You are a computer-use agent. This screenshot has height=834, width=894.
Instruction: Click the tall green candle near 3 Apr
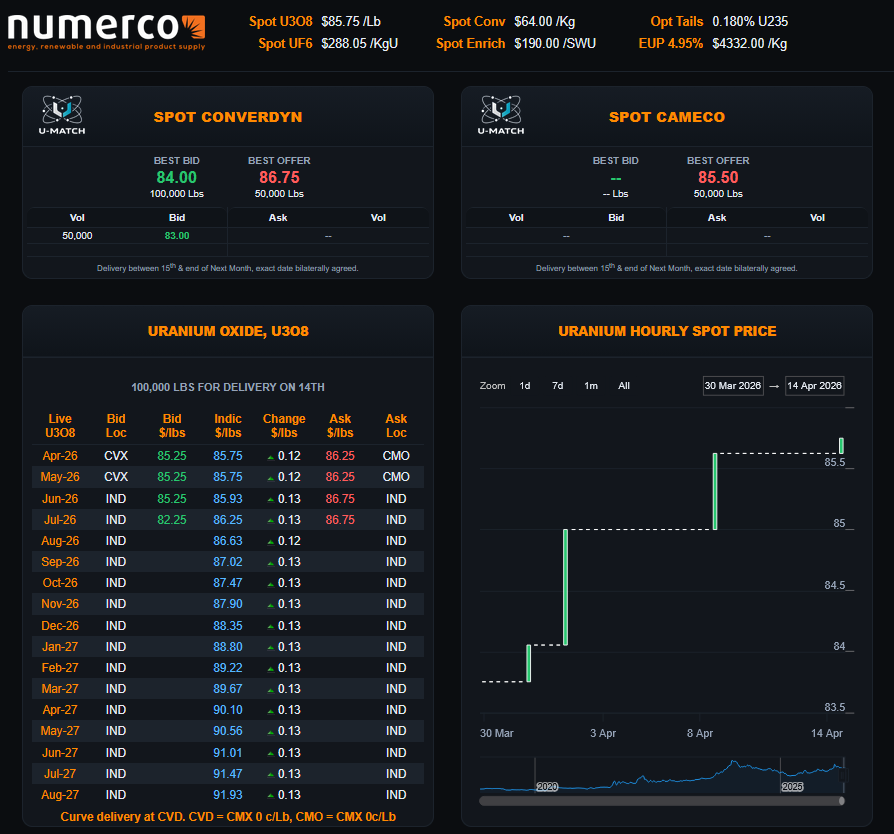point(566,587)
